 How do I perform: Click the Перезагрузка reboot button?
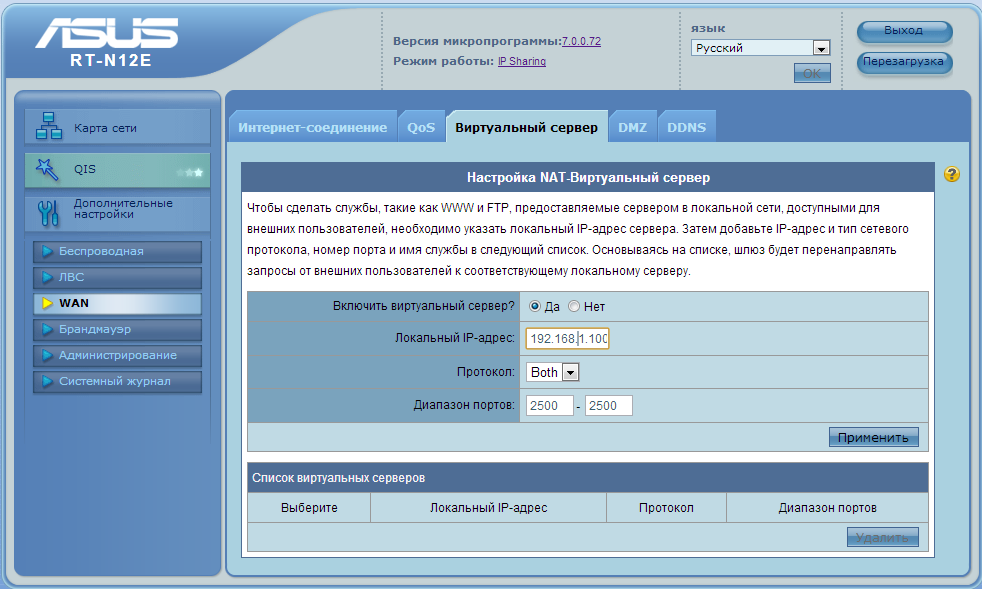[903, 62]
